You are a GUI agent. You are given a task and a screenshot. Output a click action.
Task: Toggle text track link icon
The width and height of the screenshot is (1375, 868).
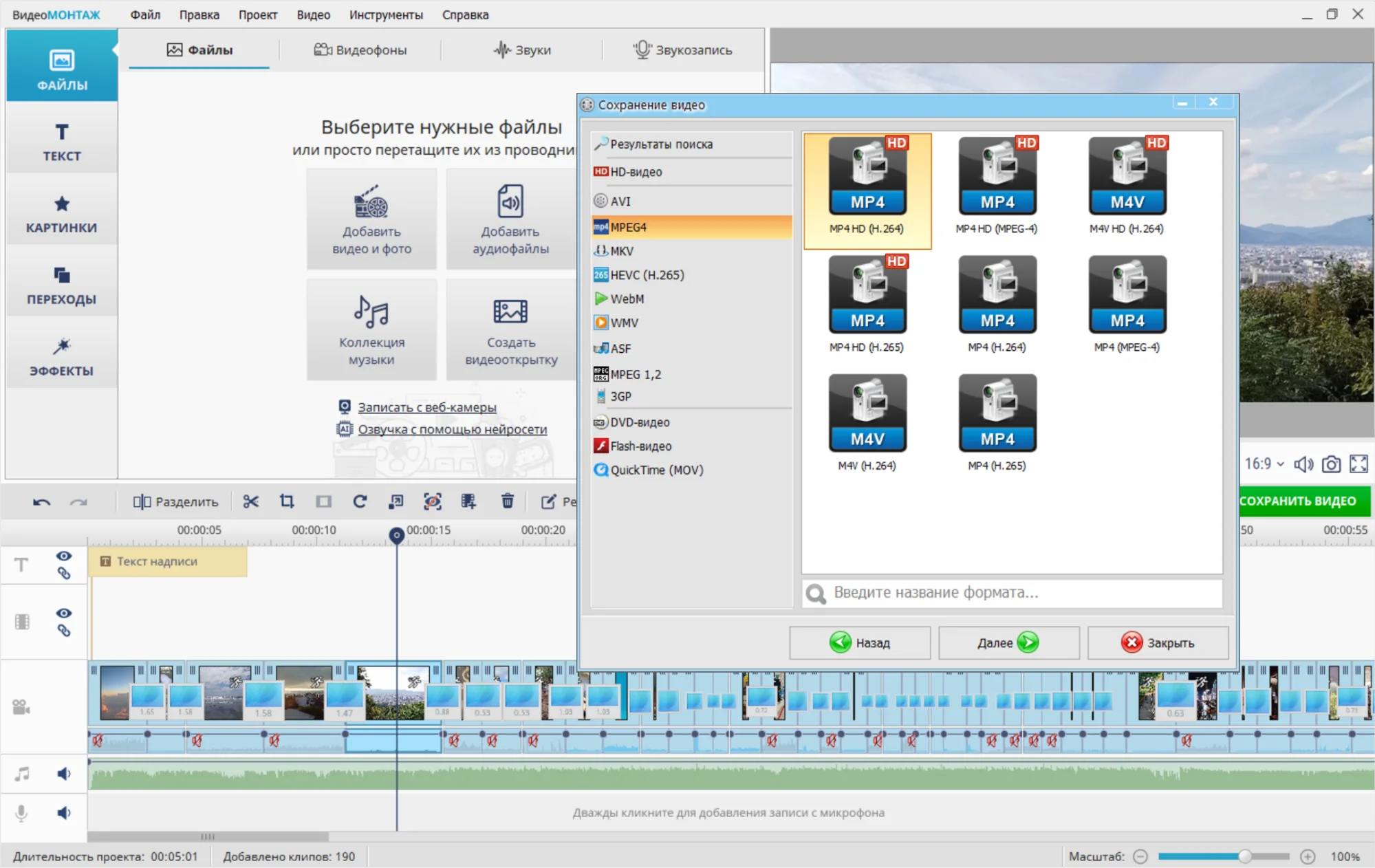(x=64, y=574)
